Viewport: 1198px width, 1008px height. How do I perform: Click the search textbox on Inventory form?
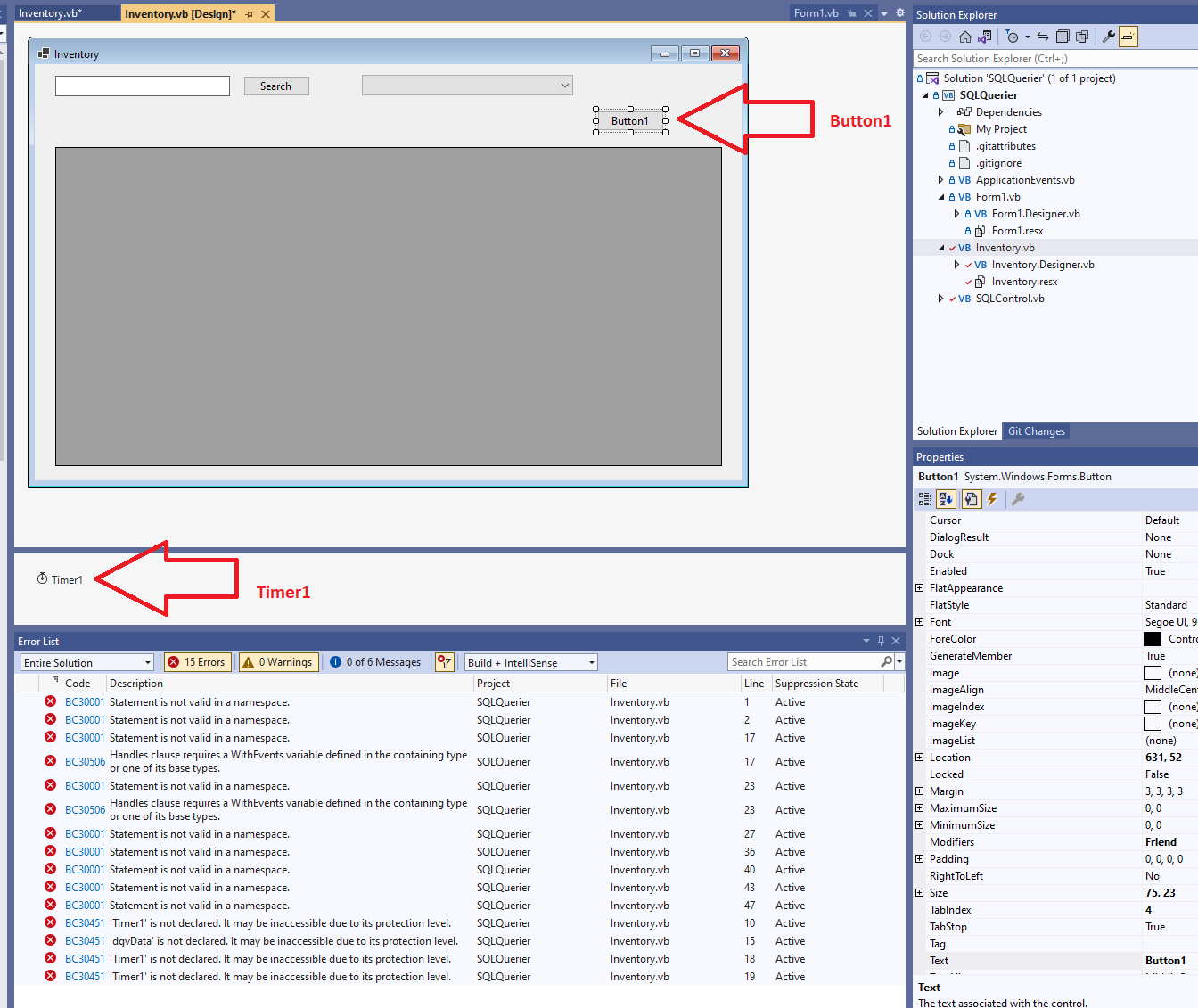click(143, 86)
